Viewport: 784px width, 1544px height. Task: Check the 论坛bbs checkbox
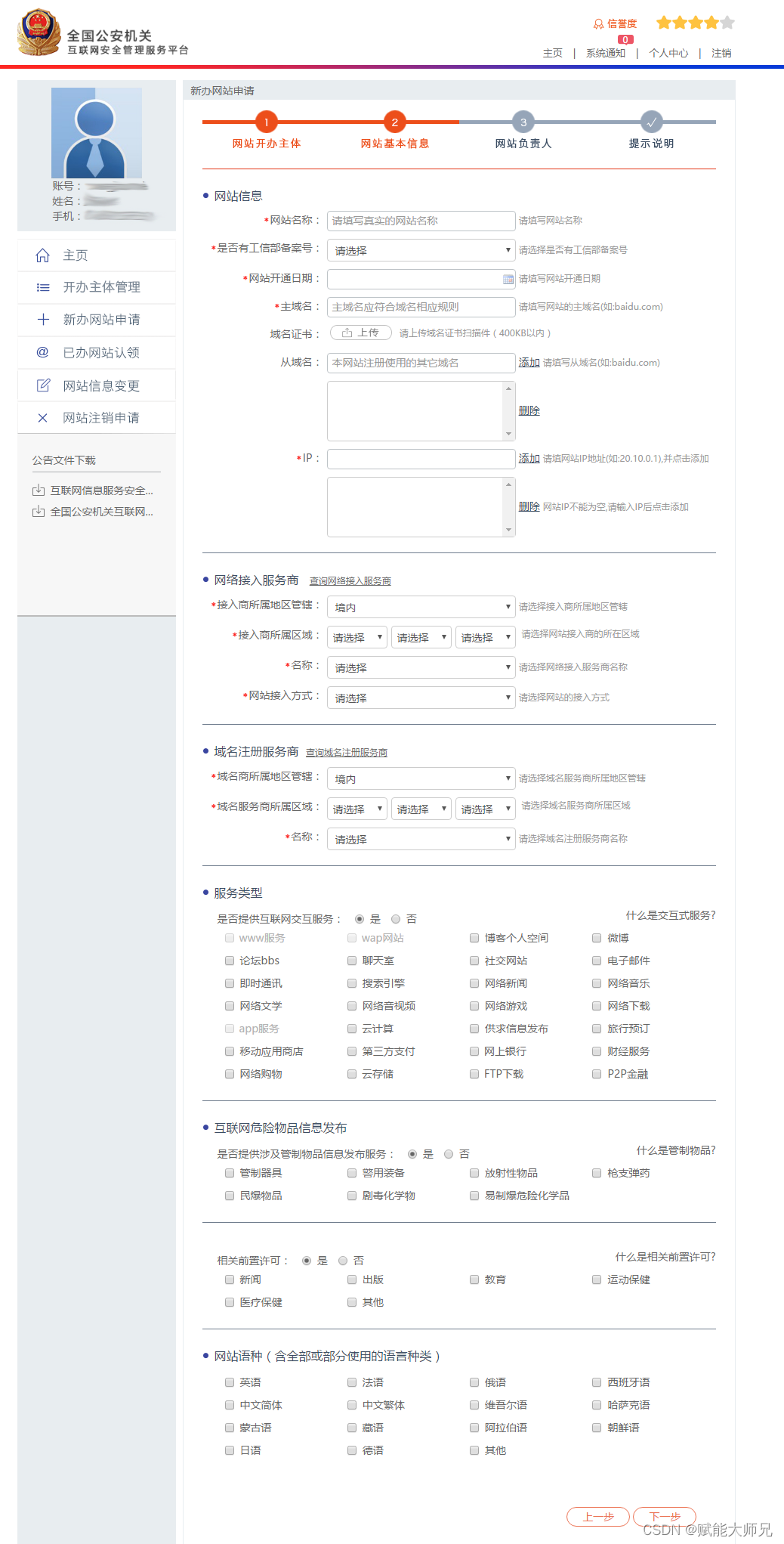pyautogui.click(x=230, y=961)
